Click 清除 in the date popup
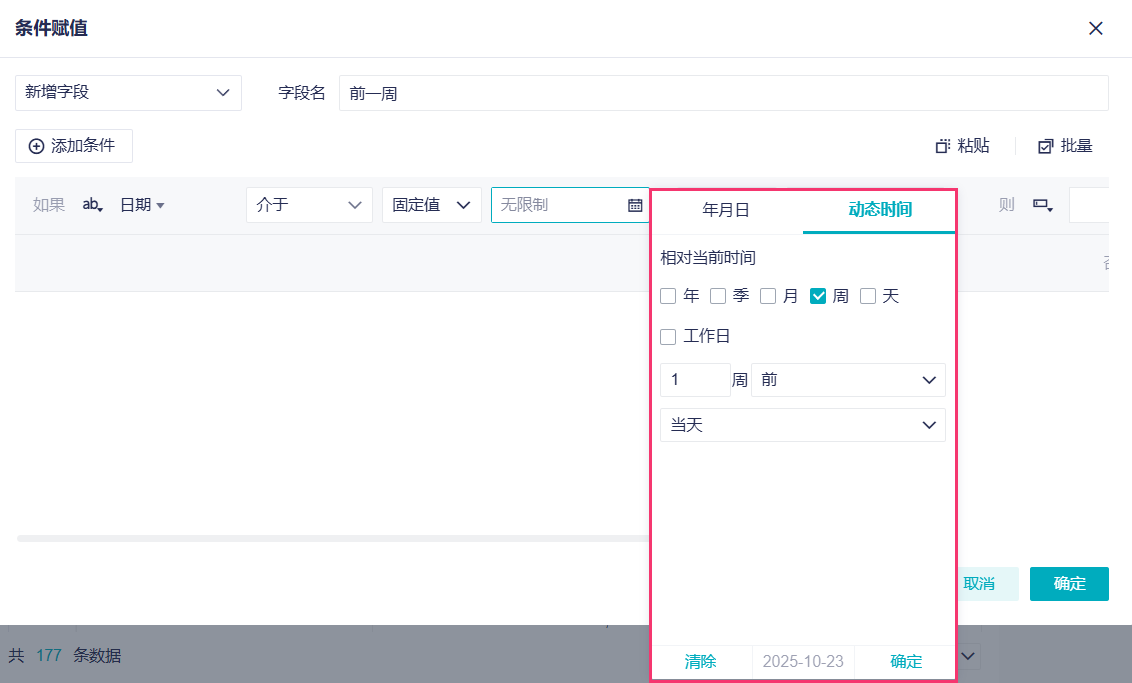The image size is (1132, 683). click(x=700, y=661)
